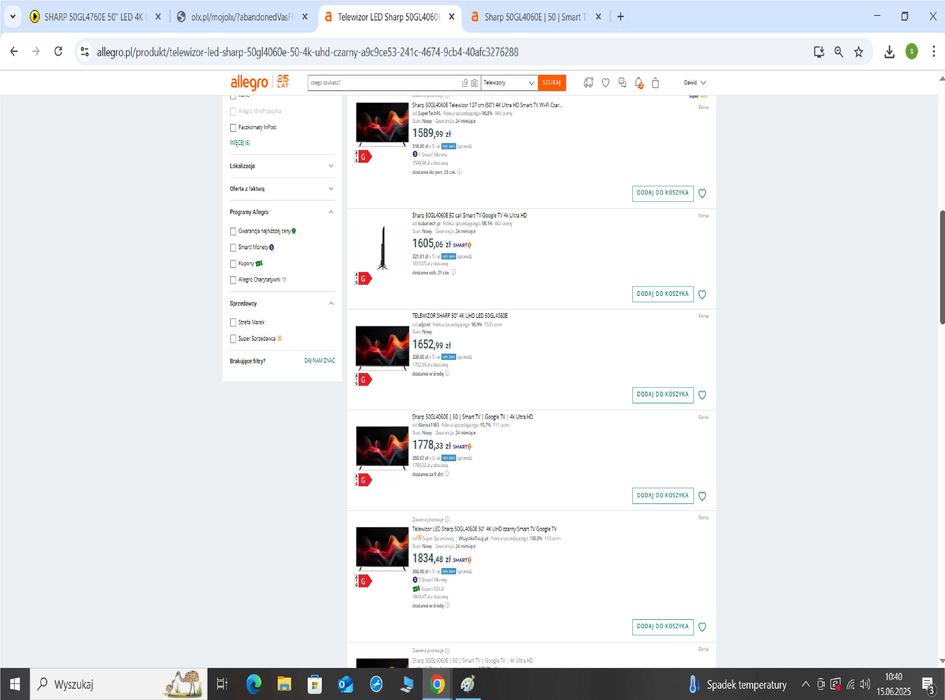
Task: Open the Dawid account dropdown
Action: coord(694,83)
